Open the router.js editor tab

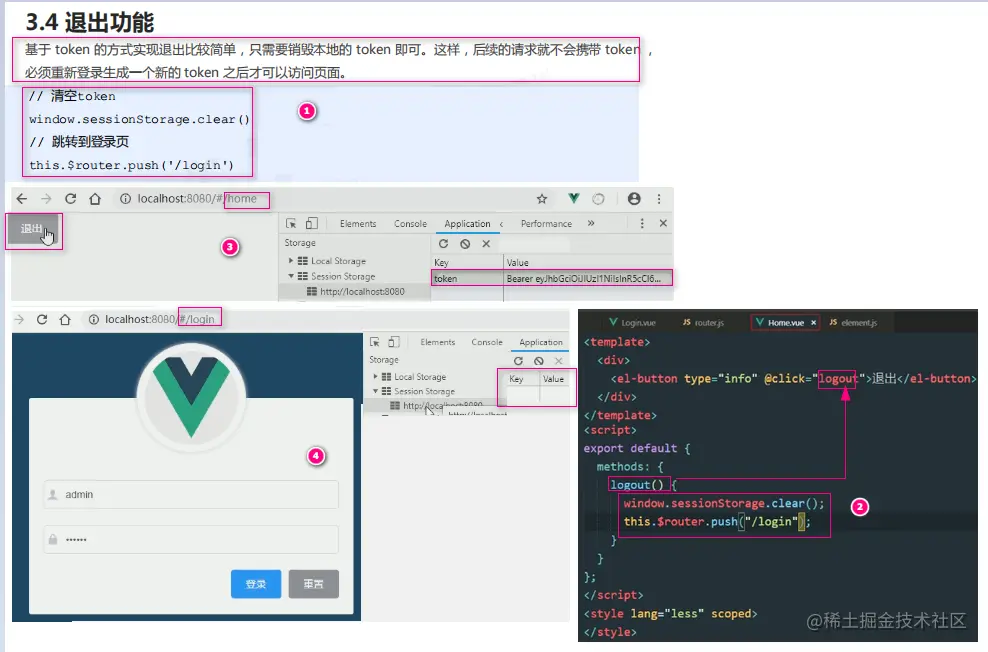(x=703, y=323)
